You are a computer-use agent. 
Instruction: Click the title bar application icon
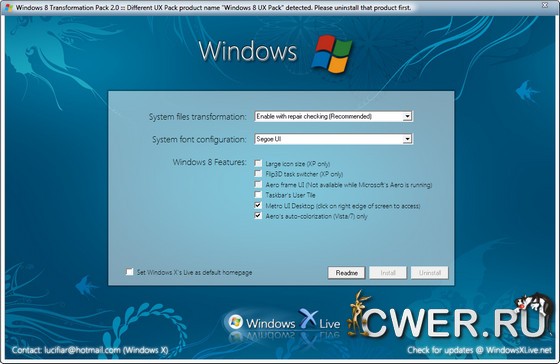pos(9,8)
